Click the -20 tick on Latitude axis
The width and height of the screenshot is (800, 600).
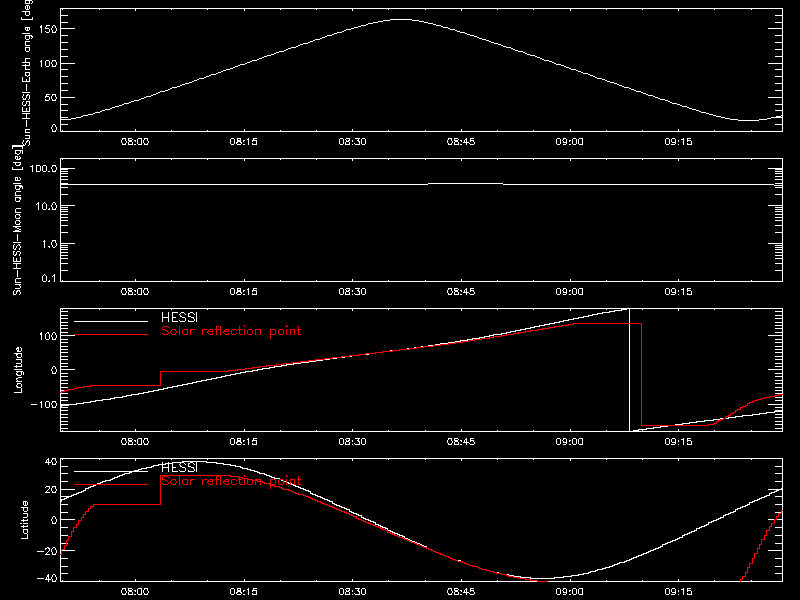click(47, 551)
